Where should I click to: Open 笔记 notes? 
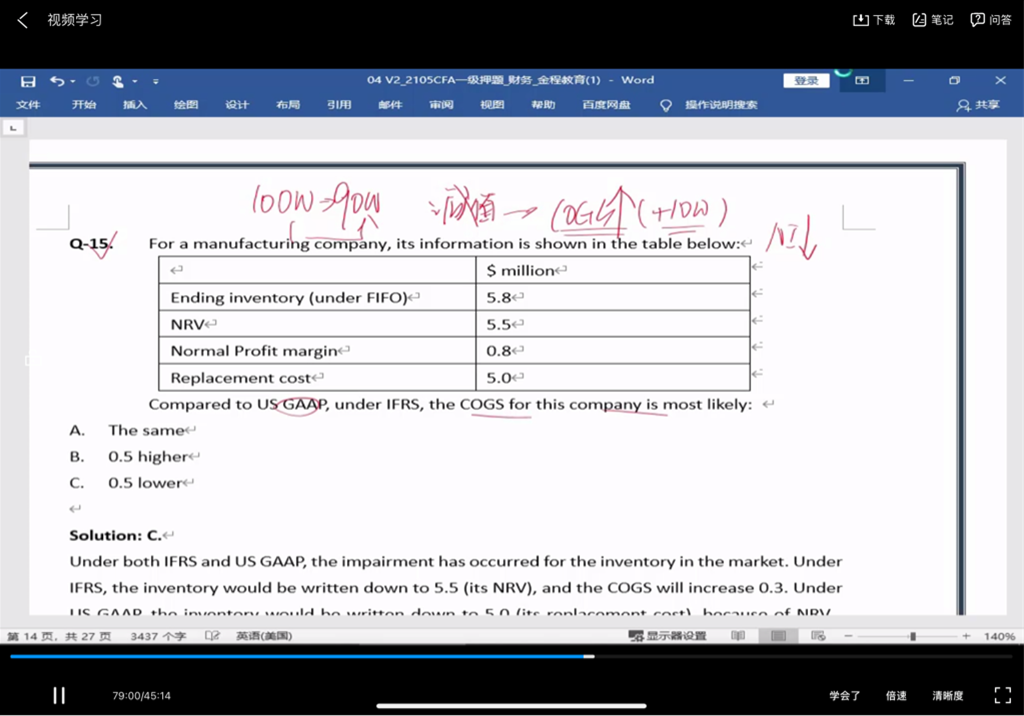(x=933, y=20)
